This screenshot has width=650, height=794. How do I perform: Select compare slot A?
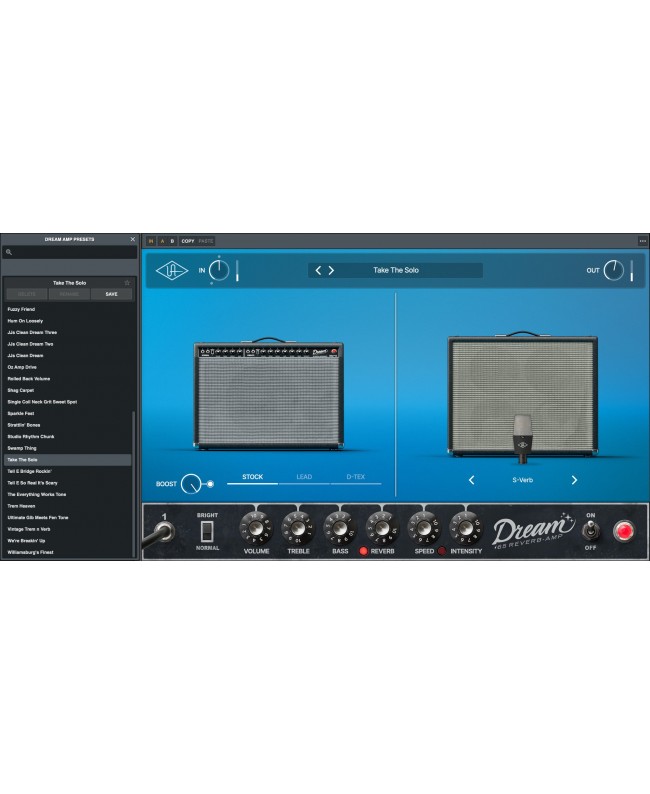162,241
